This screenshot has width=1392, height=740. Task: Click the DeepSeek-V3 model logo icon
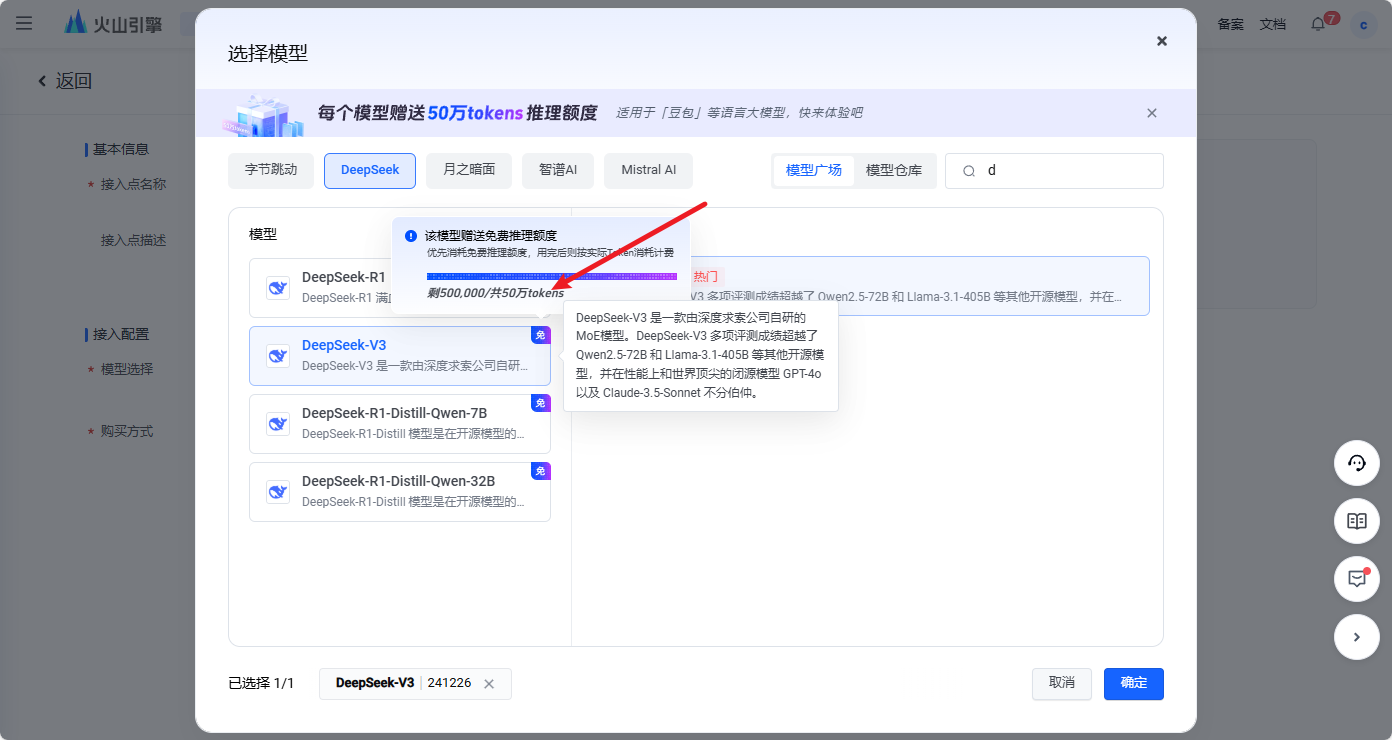278,356
